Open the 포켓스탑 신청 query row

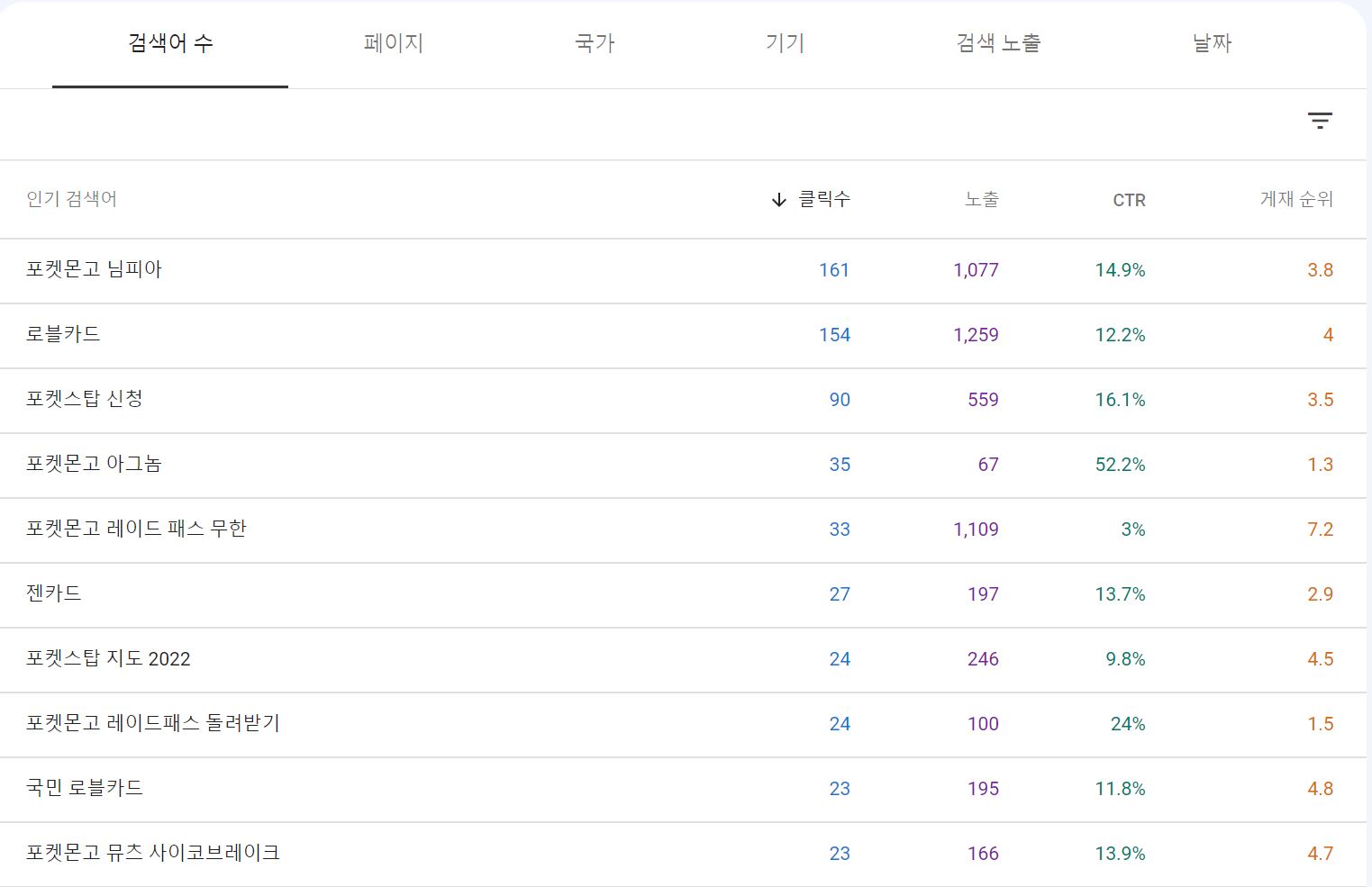tap(683, 400)
